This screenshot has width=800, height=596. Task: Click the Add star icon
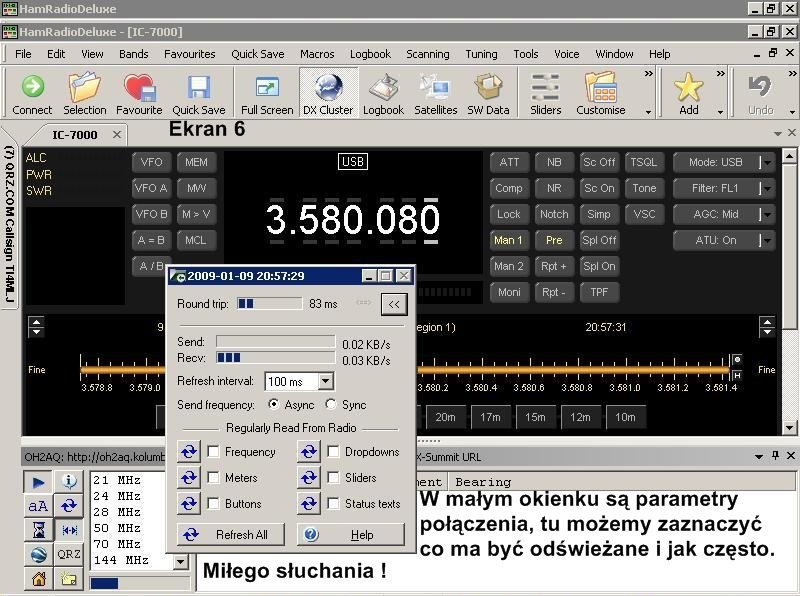[x=688, y=94]
